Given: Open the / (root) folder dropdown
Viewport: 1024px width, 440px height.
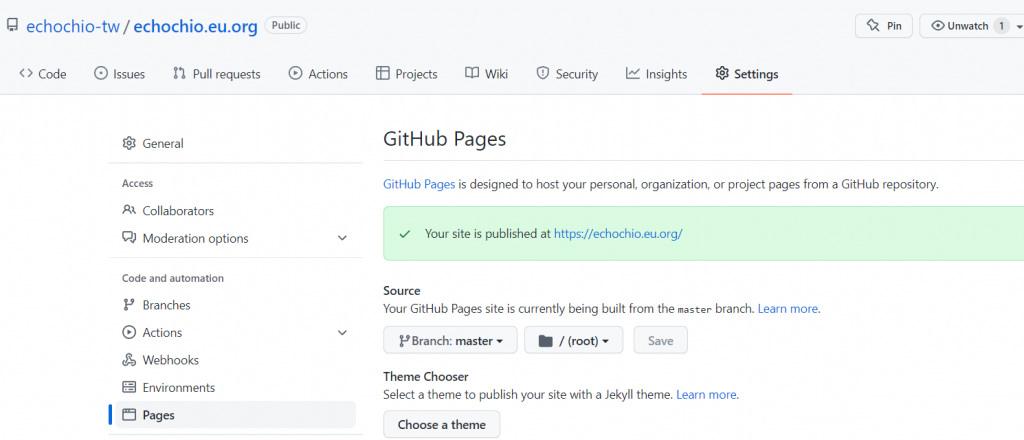Looking at the screenshot, I should 574,341.
